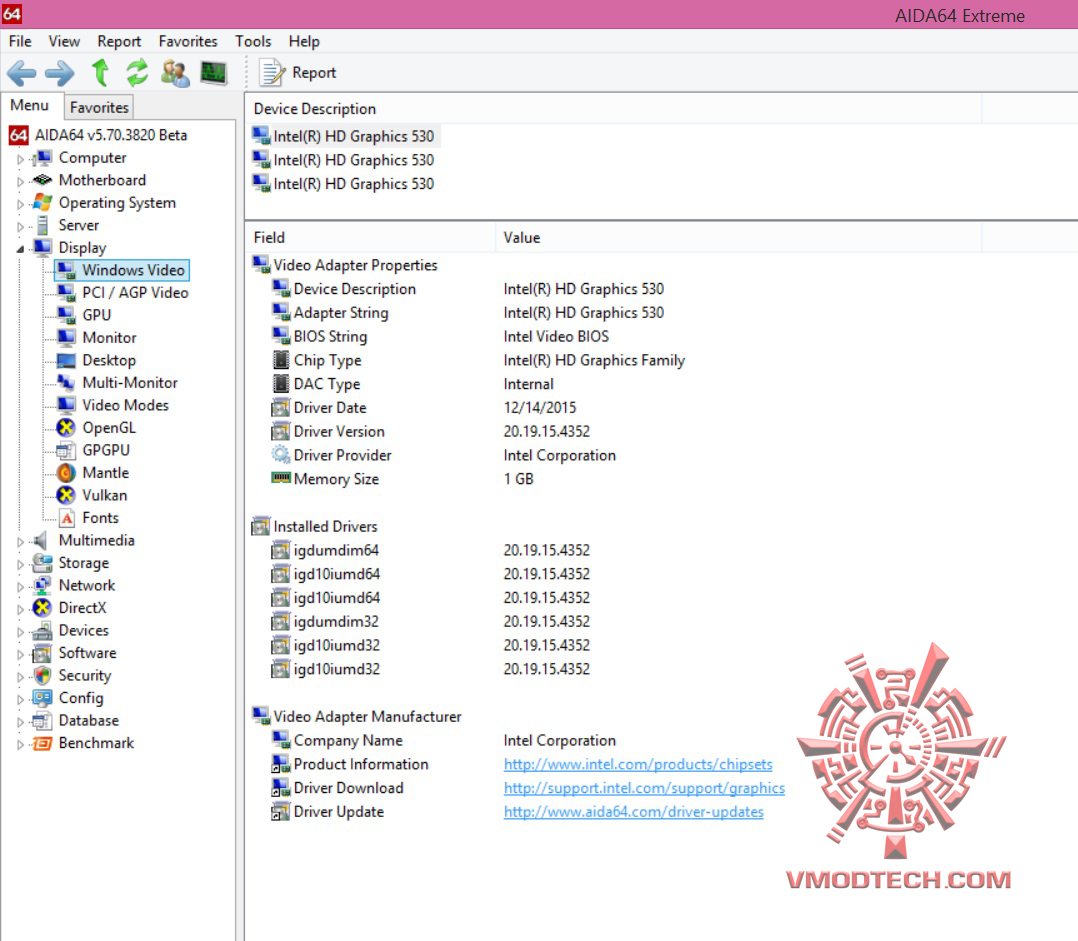Expand the DirectX tree node
The height and width of the screenshot is (941, 1078).
click(20, 609)
